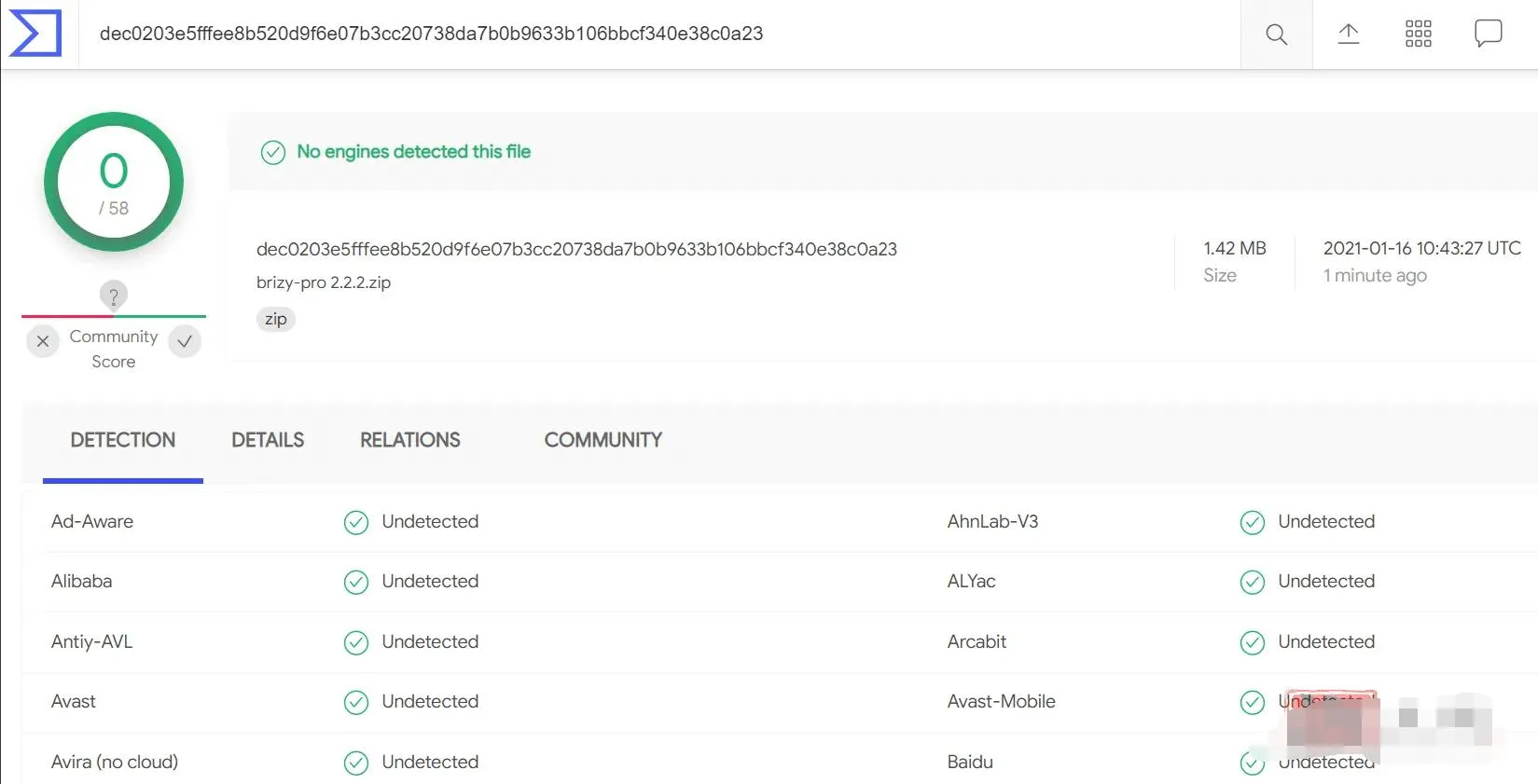Click the 0 / 58 detection score circle
This screenshot has width=1538, height=784.
pos(114,183)
